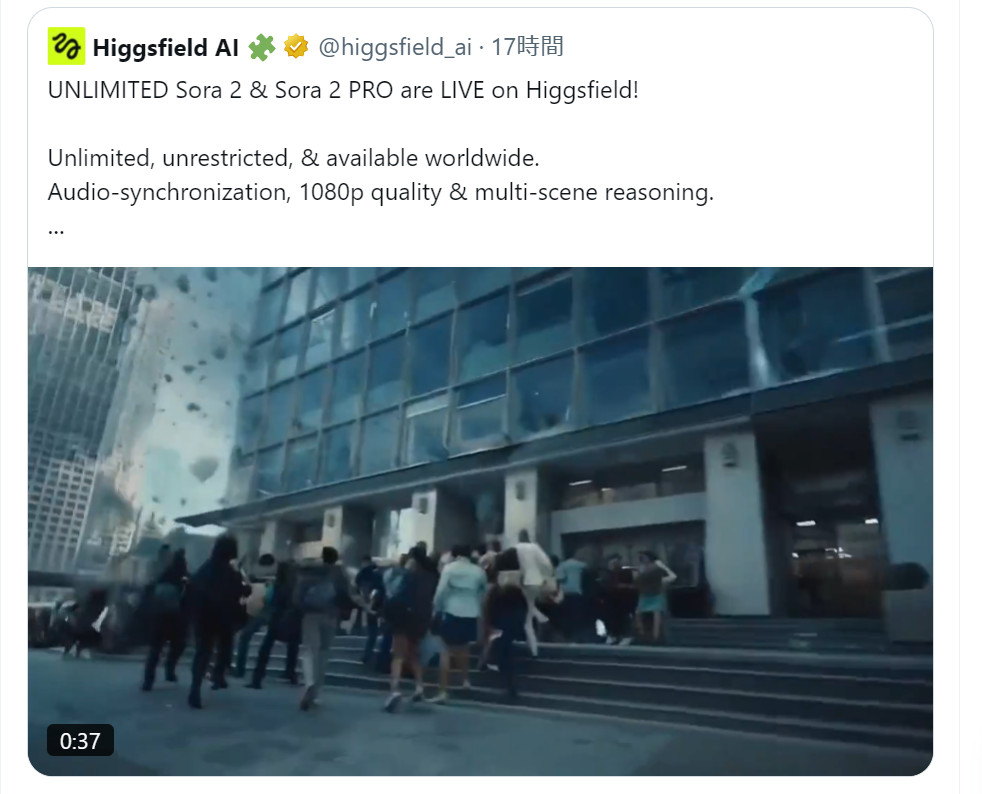Click the crowd running up the steps
982x794 pixels.
(401, 620)
